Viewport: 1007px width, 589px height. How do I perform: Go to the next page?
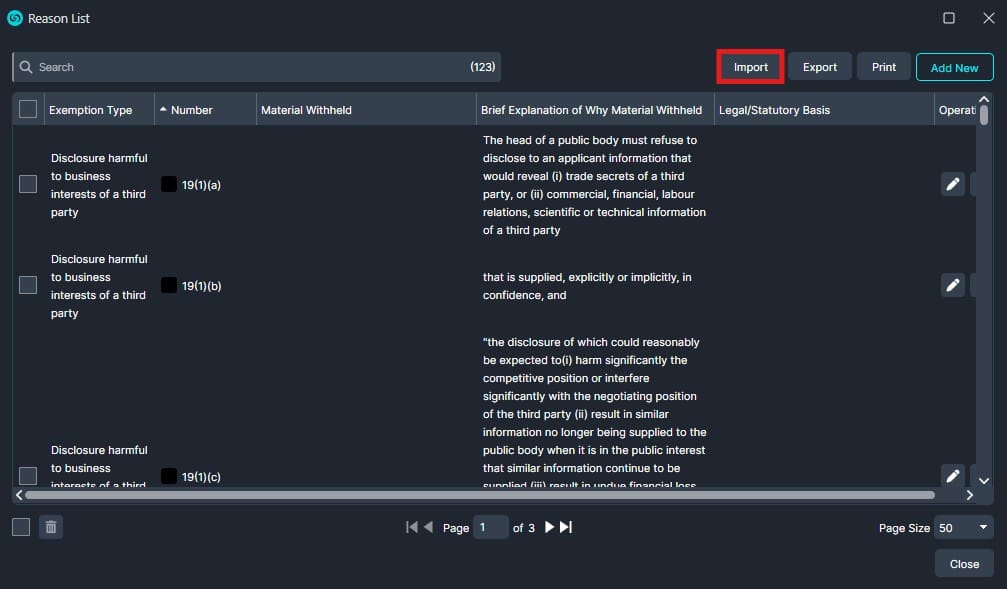pyautogui.click(x=548, y=527)
